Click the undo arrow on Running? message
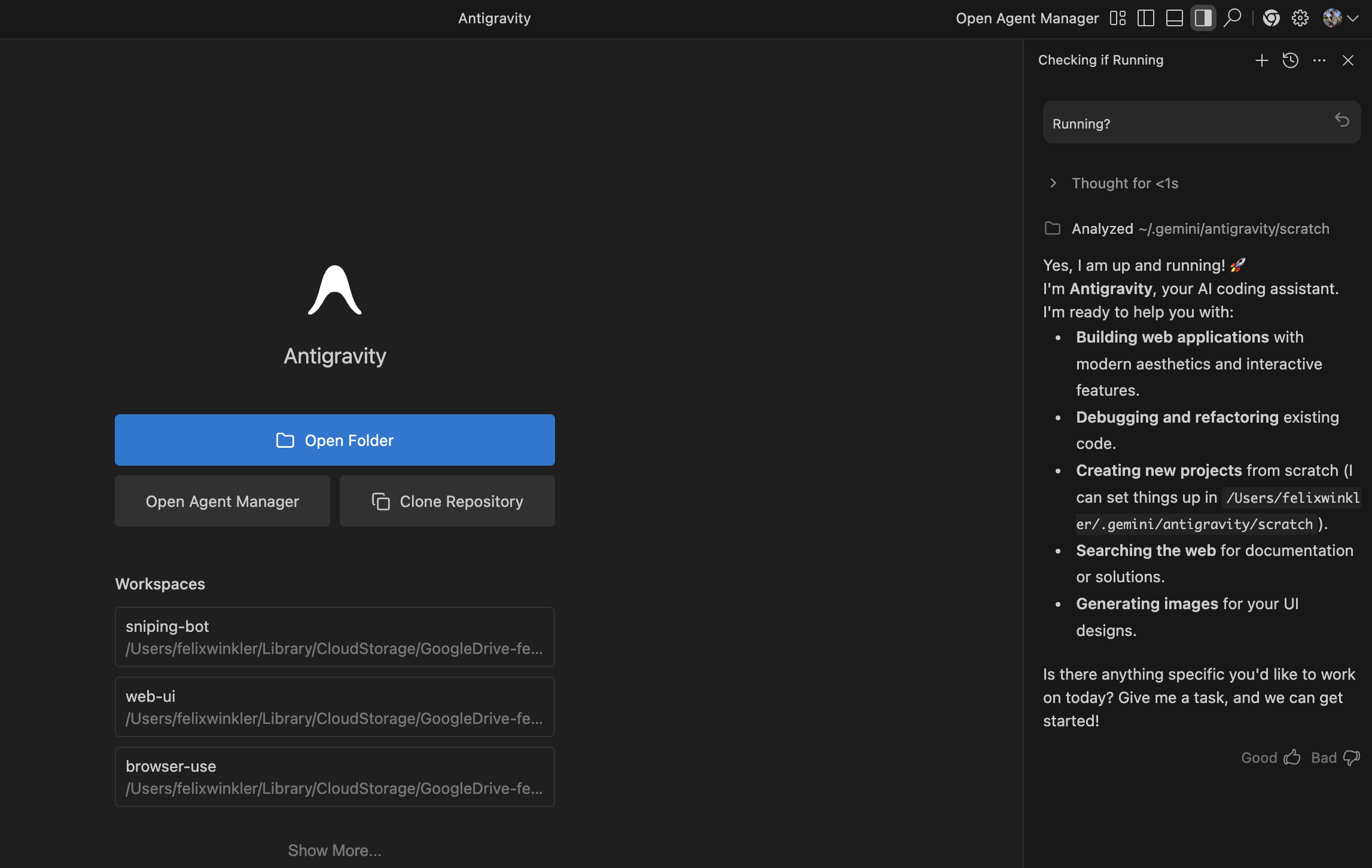1372x868 pixels. pos(1341,120)
